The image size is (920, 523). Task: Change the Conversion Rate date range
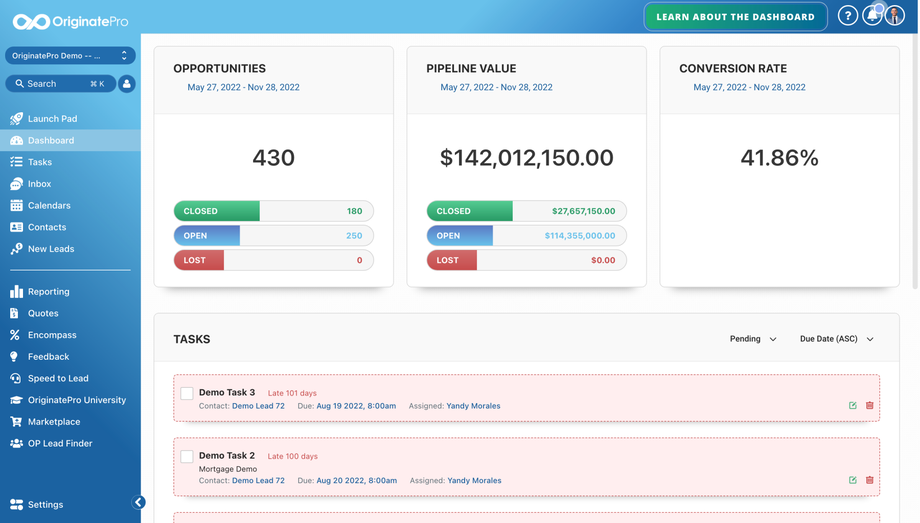(x=749, y=87)
